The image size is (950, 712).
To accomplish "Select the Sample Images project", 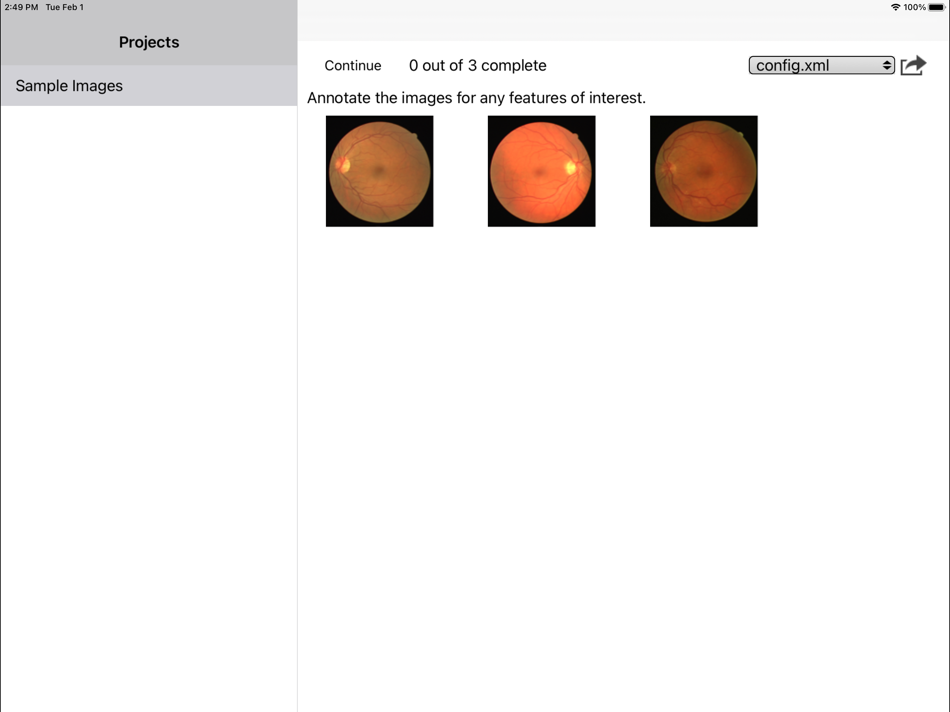I will tap(149, 85).
